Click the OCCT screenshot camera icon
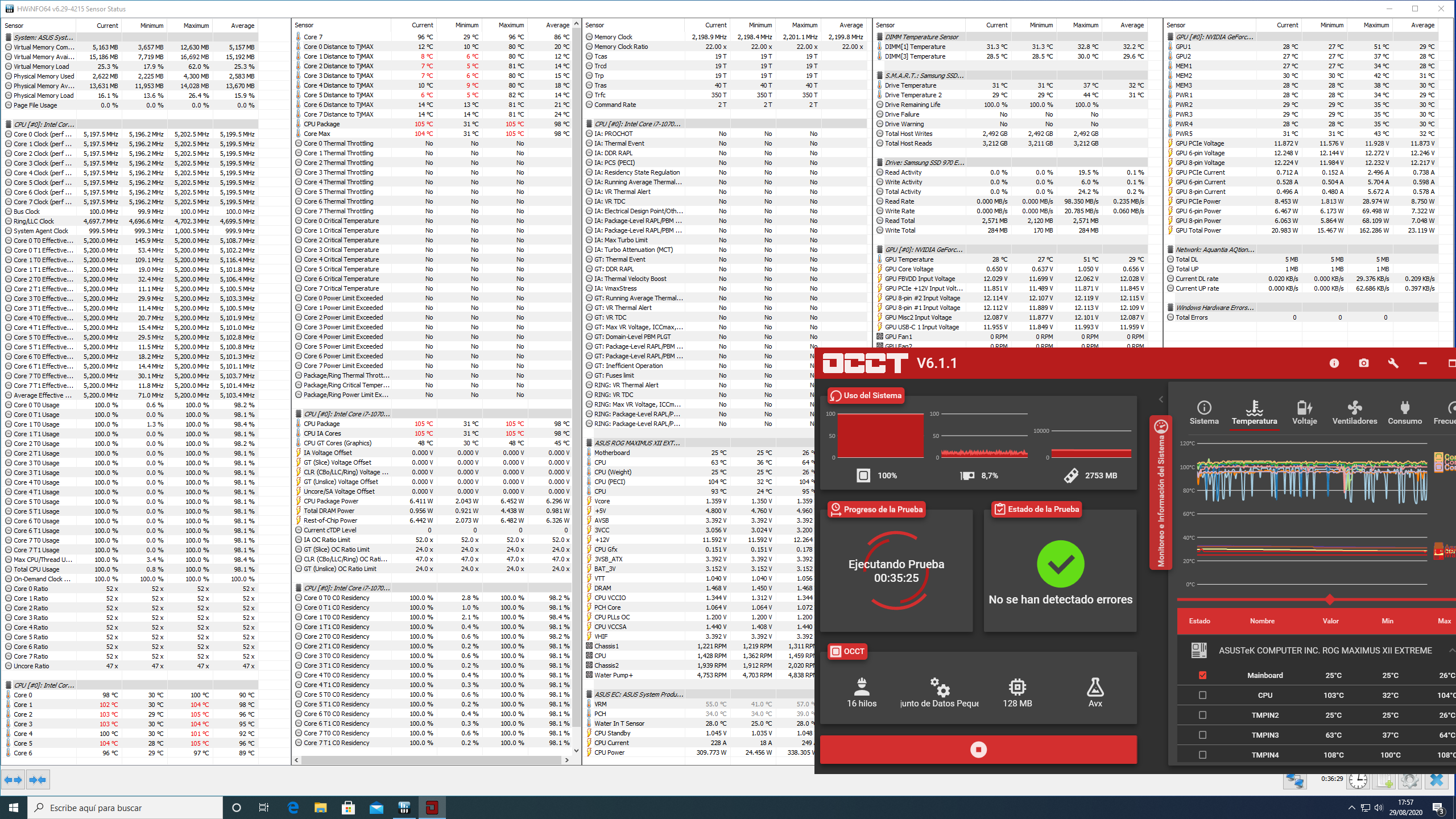Image resolution: width=1456 pixels, height=819 pixels. click(1363, 363)
